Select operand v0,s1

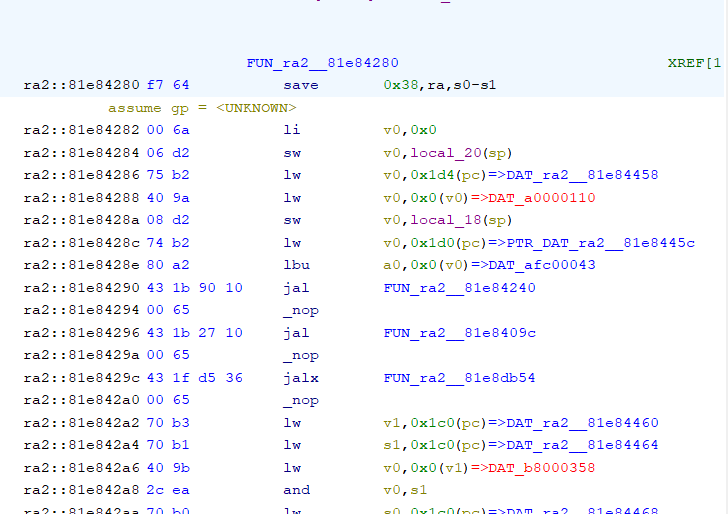405,490
